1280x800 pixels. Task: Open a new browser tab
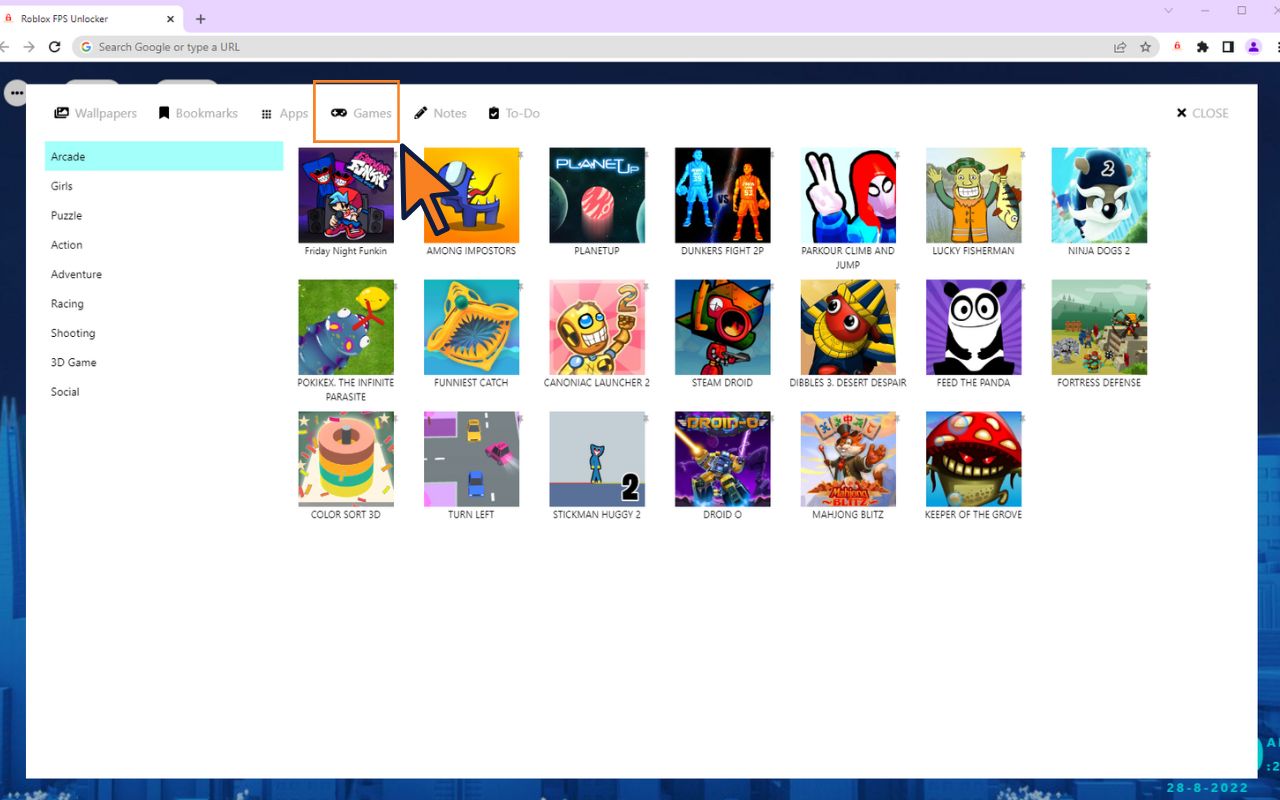(x=201, y=19)
